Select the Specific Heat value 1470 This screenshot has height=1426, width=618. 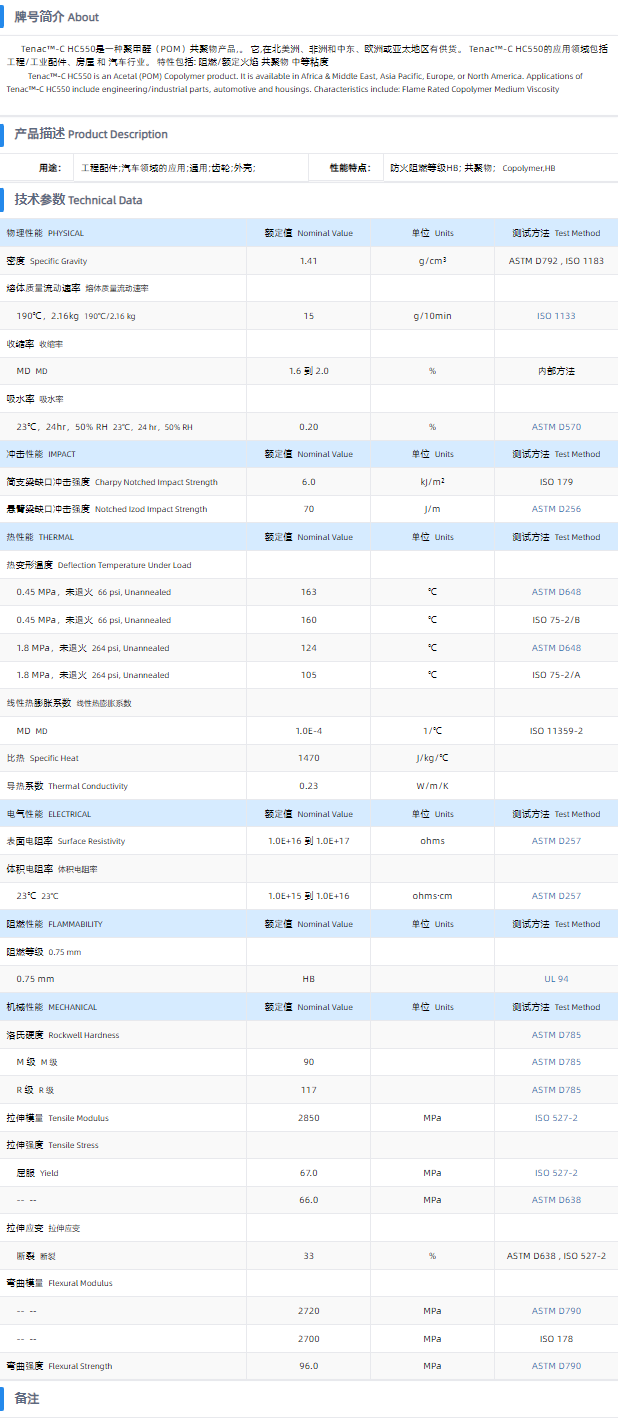coord(309,758)
